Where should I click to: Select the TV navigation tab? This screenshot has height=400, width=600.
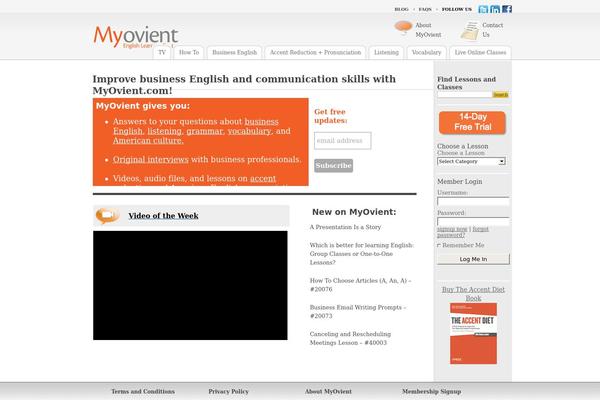click(x=162, y=52)
